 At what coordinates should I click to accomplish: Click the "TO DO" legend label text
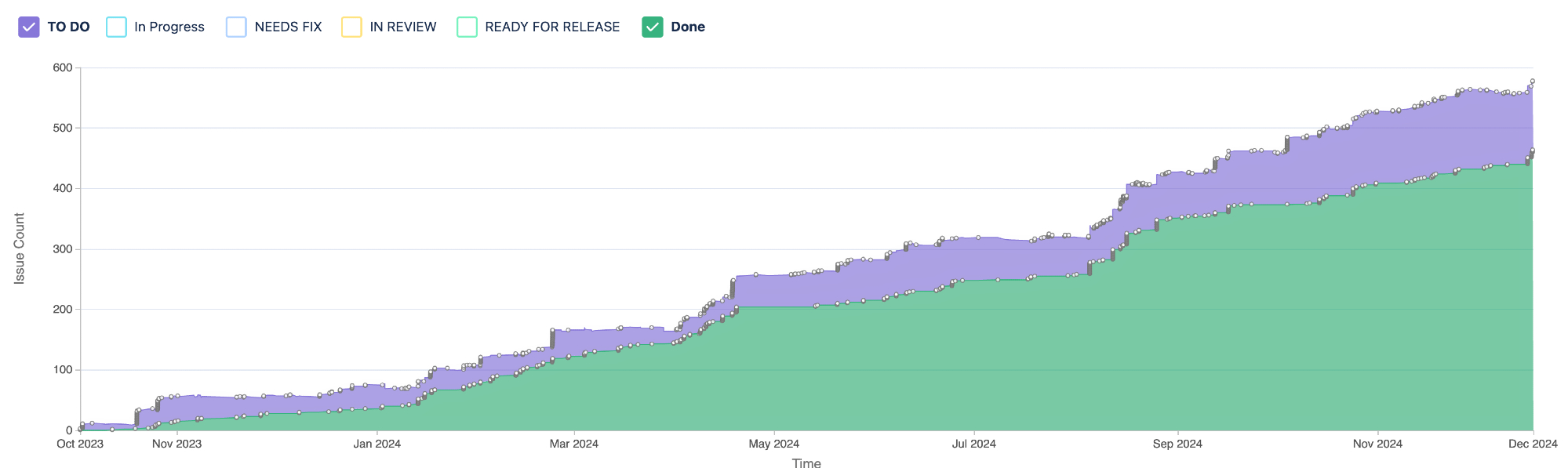[68, 27]
